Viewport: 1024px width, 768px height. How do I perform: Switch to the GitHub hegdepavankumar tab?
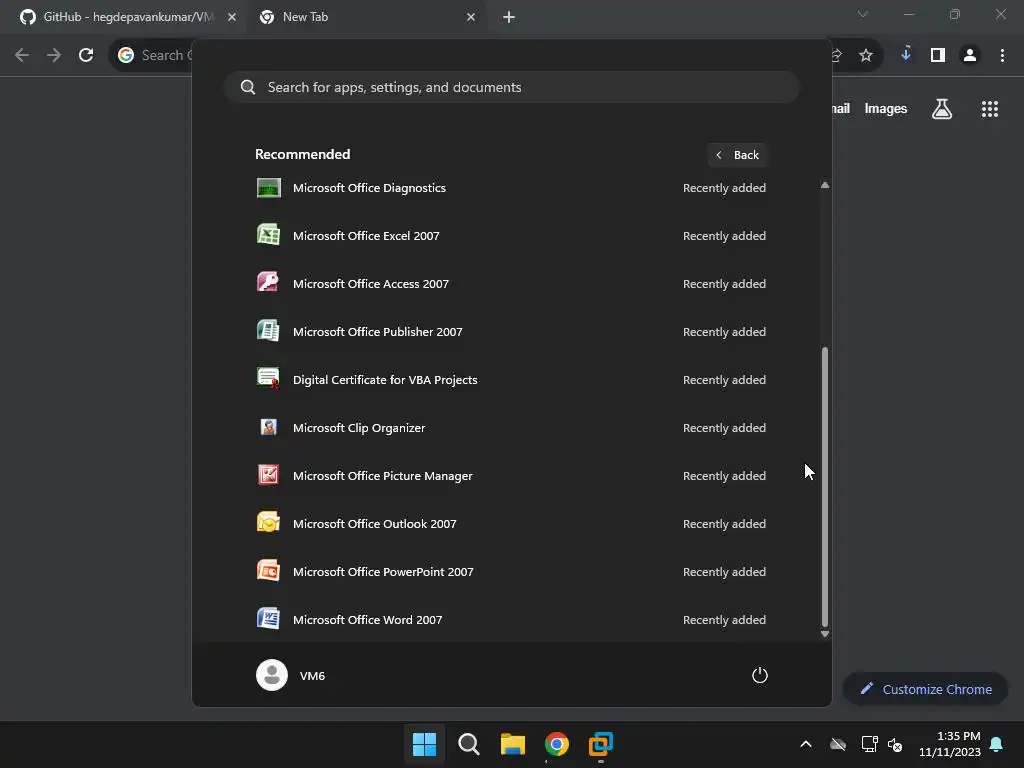pos(124,17)
